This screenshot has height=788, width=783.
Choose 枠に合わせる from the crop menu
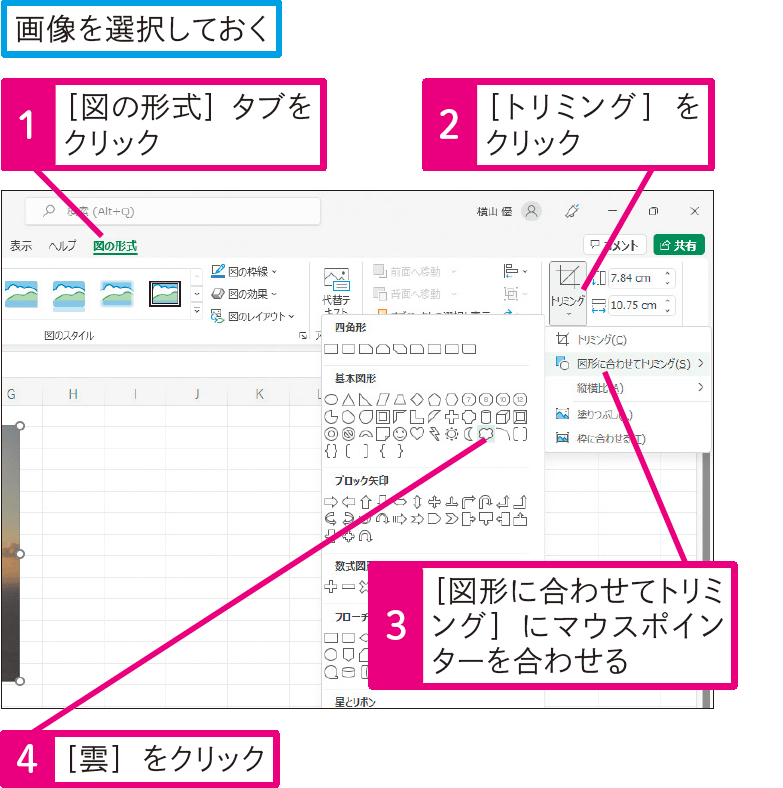tap(628, 438)
